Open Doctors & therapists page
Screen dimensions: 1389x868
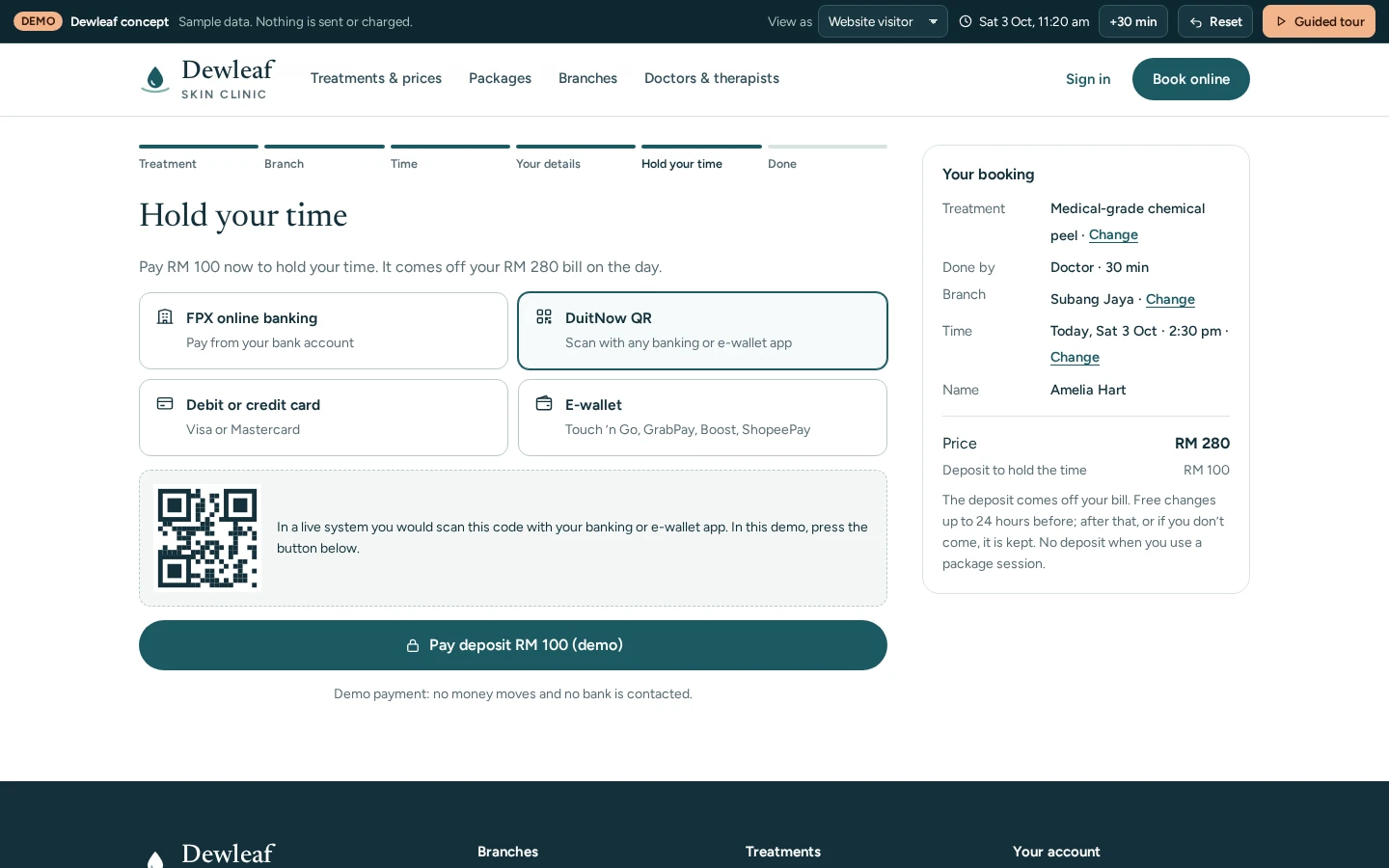pyautogui.click(x=712, y=78)
